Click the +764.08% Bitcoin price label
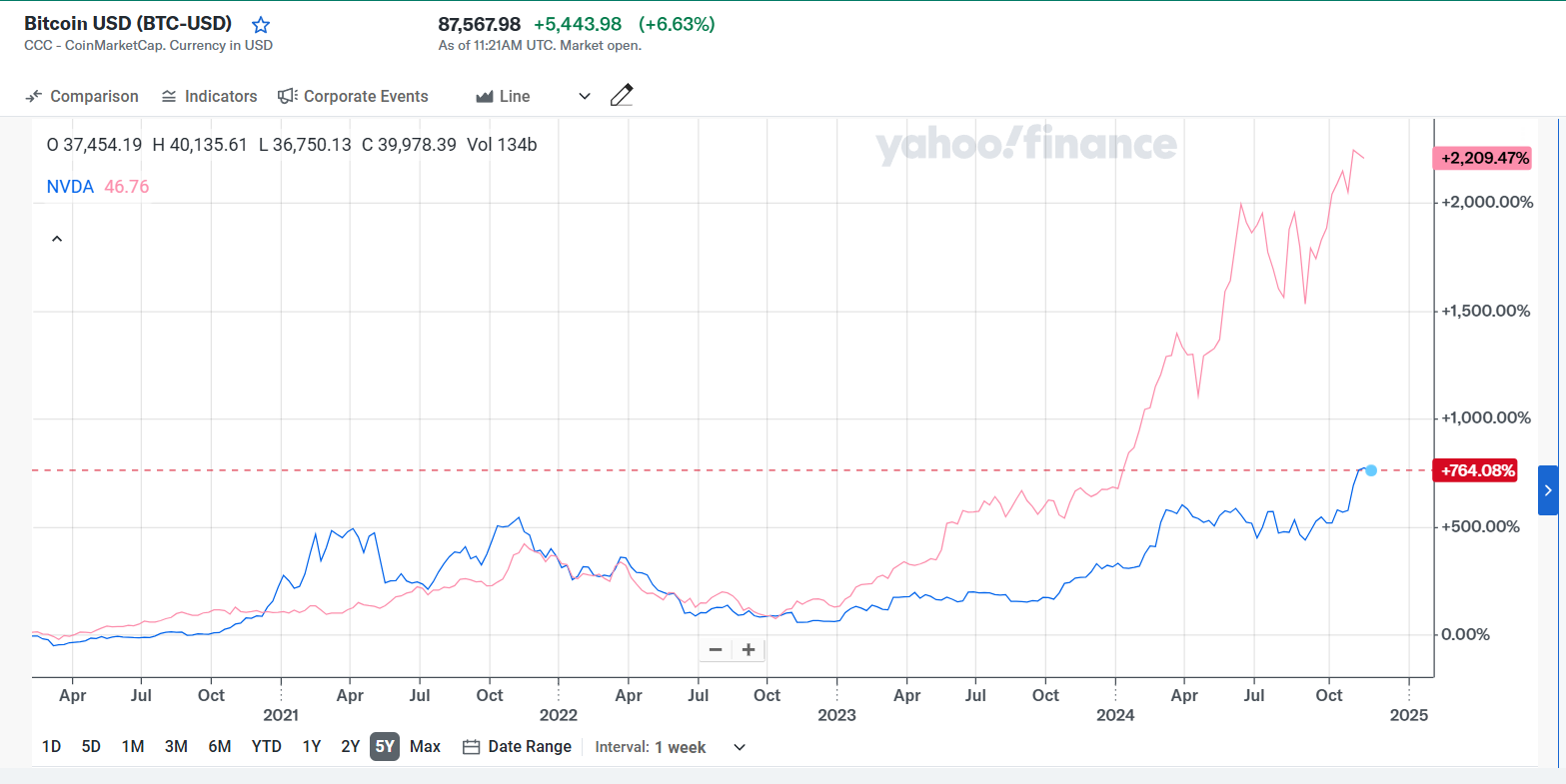1566x784 pixels. click(x=1475, y=470)
